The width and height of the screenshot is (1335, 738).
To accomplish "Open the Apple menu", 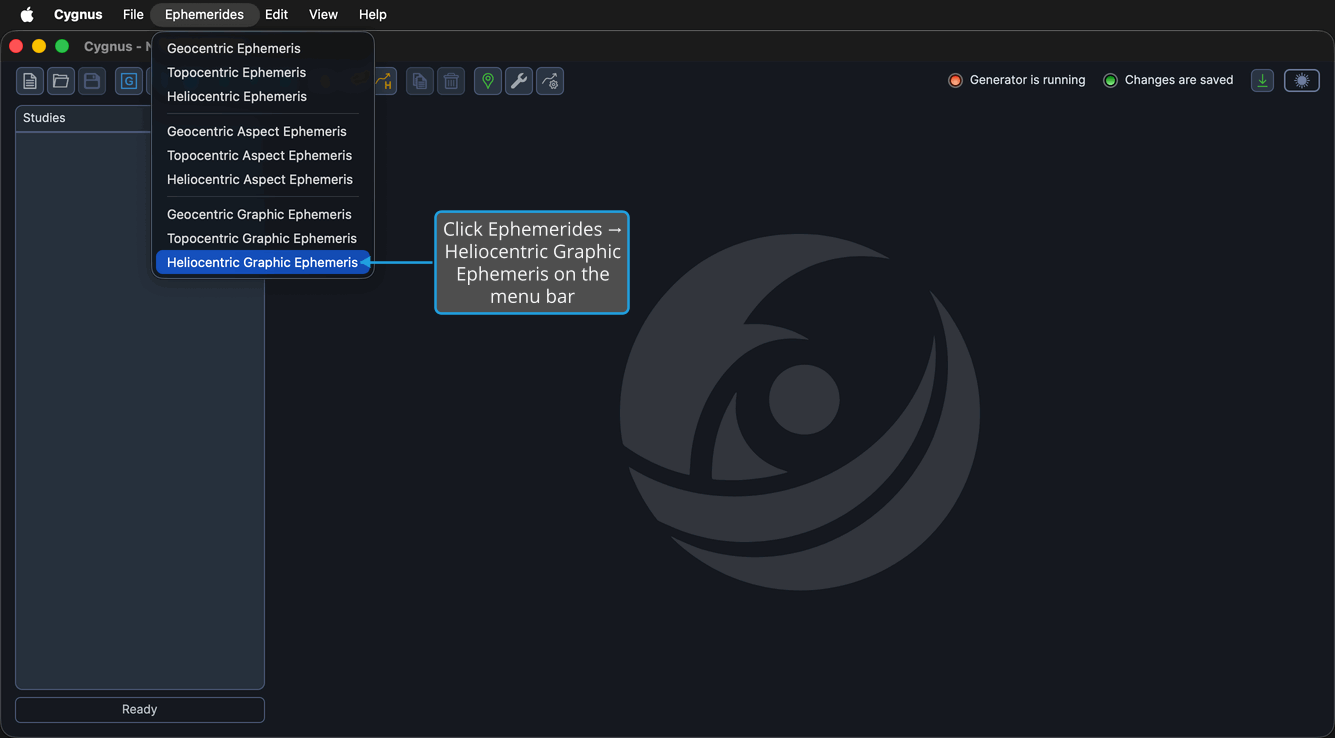I will (x=27, y=15).
